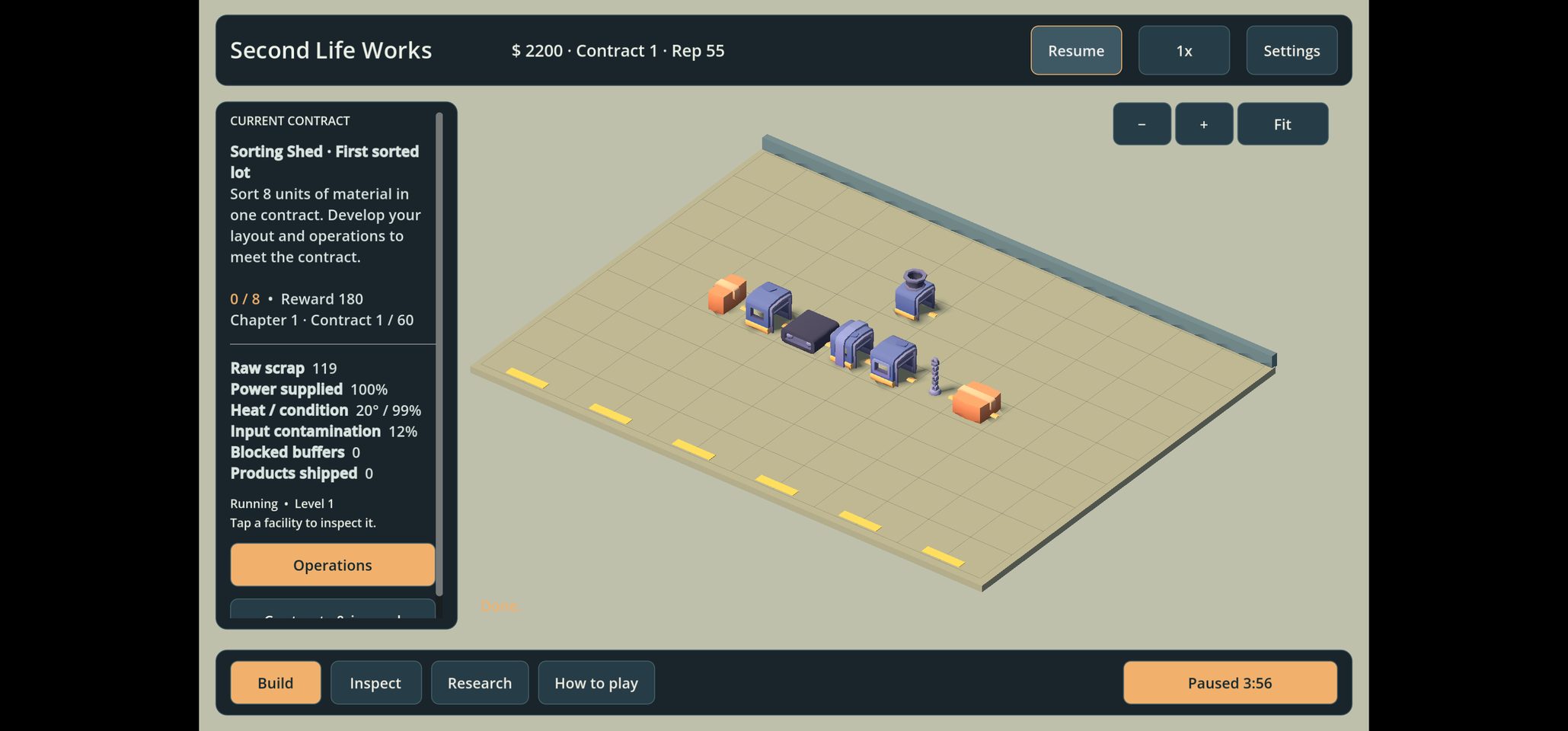1568x731 pixels.
Task: Click the Products shipped 0 stat
Action: 302,474
